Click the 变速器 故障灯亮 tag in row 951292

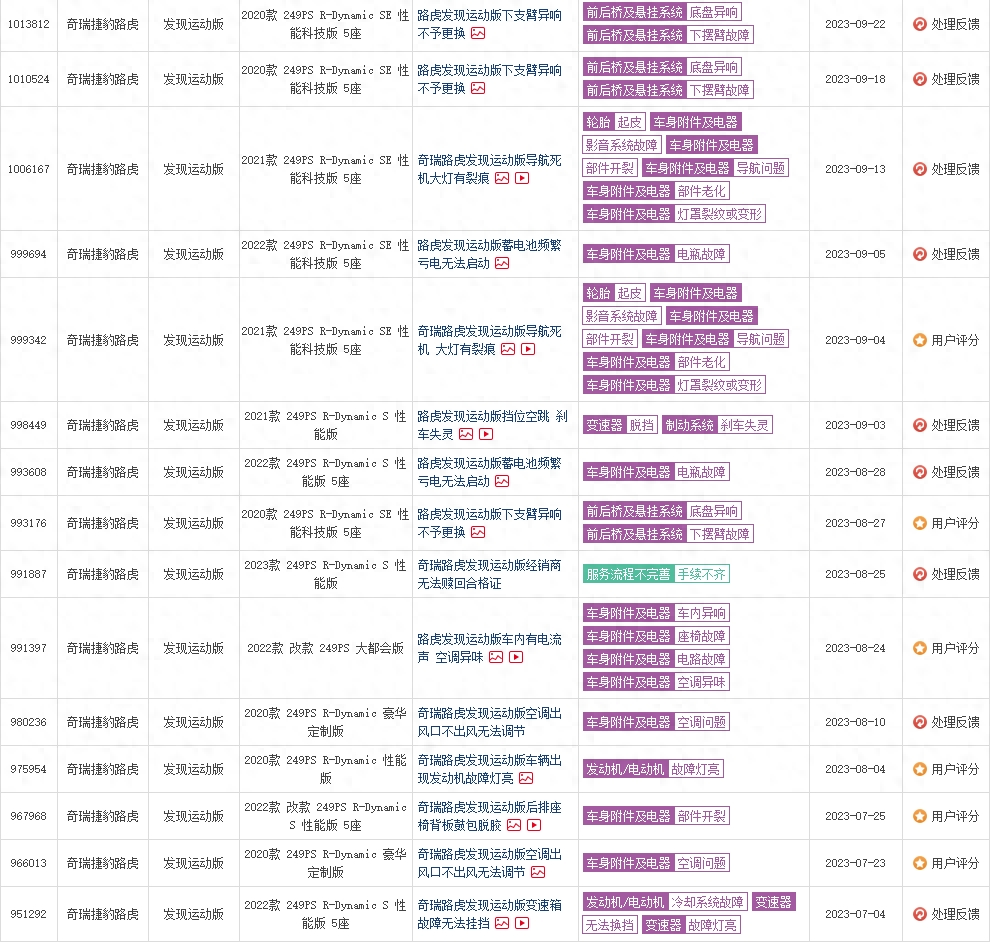(691, 925)
